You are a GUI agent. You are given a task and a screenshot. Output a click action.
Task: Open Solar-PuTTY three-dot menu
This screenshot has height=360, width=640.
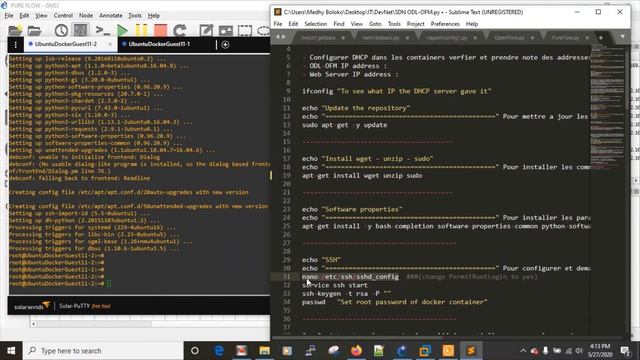click(16, 44)
